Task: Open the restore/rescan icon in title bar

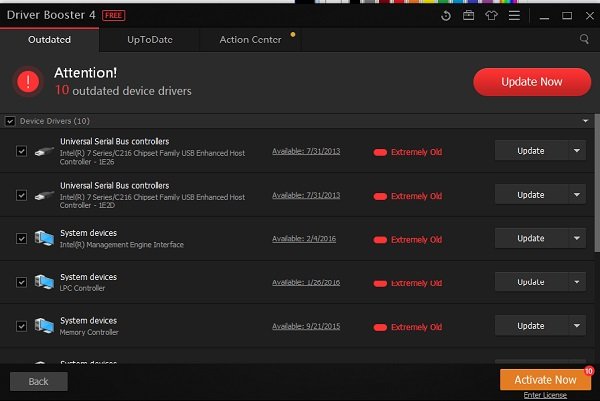Action: pyautogui.click(x=446, y=16)
